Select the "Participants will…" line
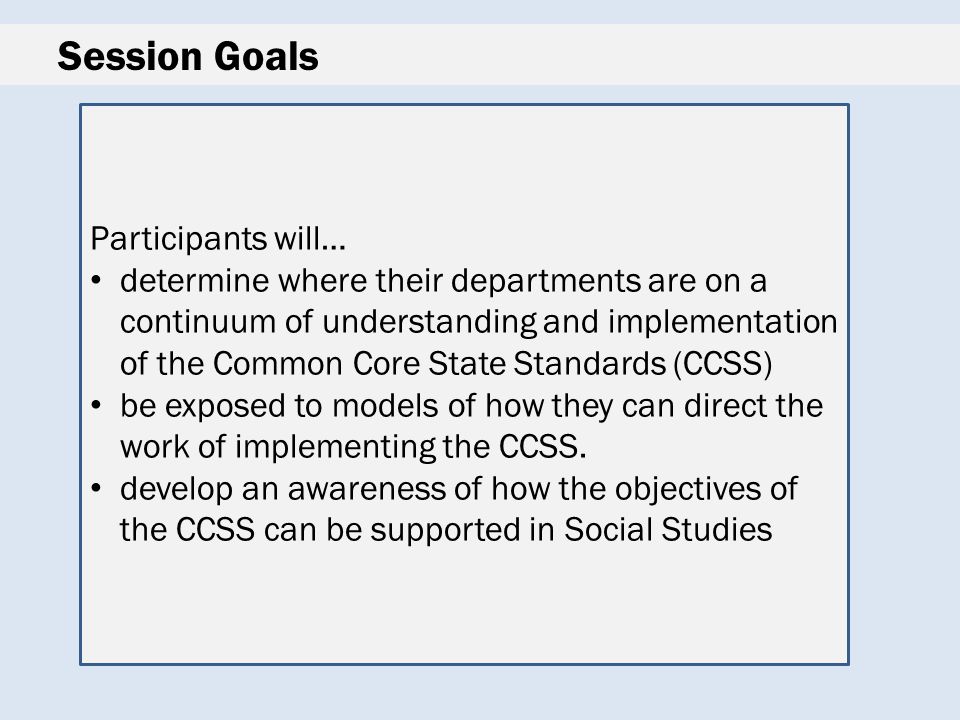The image size is (960, 720). pyautogui.click(x=218, y=239)
